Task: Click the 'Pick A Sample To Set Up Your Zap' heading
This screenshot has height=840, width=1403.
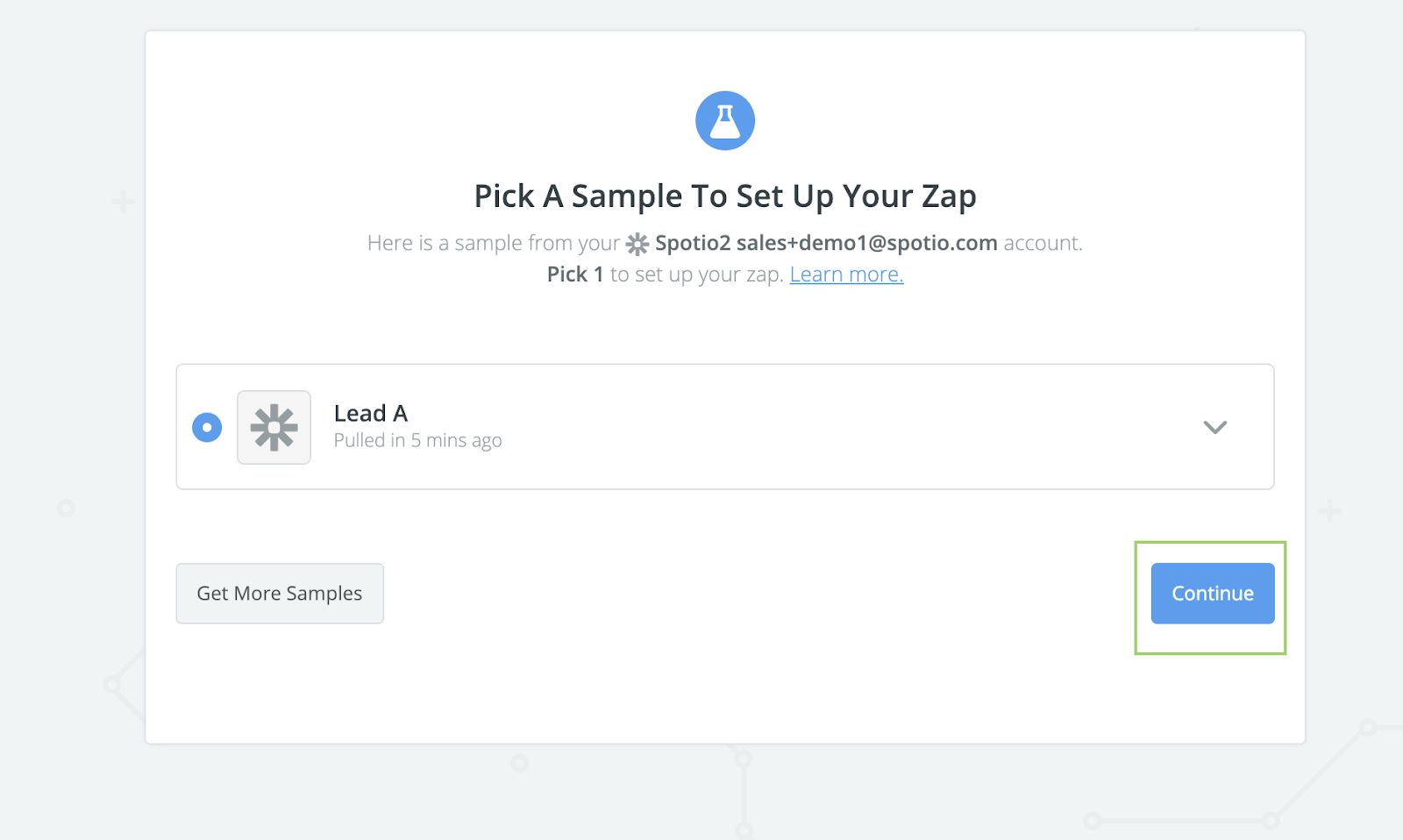Action: (x=725, y=196)
